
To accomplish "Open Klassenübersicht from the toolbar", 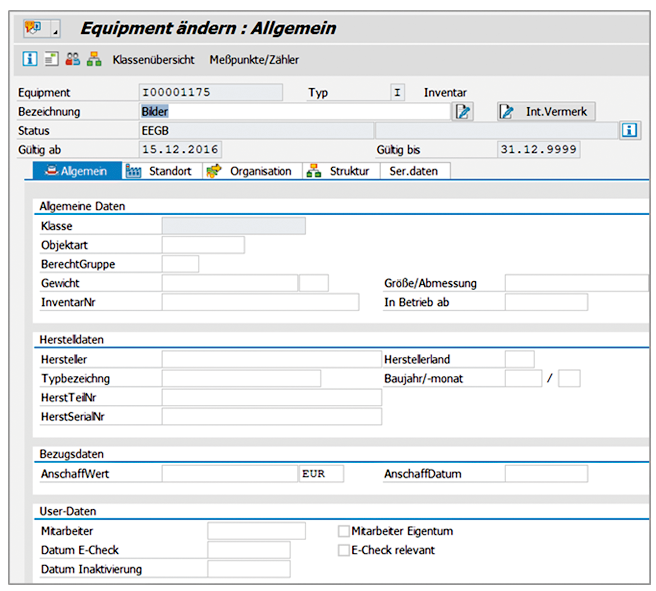I will (x=153, y=60).
